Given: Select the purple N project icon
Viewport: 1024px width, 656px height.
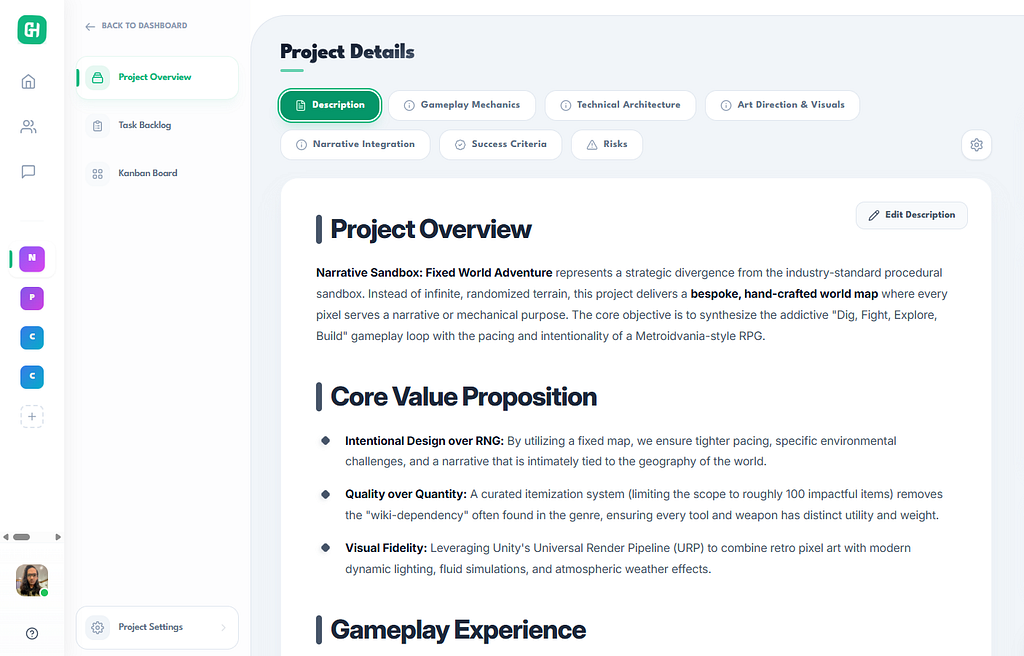Looking at the screenshot, I should click(x=32, y=259).
